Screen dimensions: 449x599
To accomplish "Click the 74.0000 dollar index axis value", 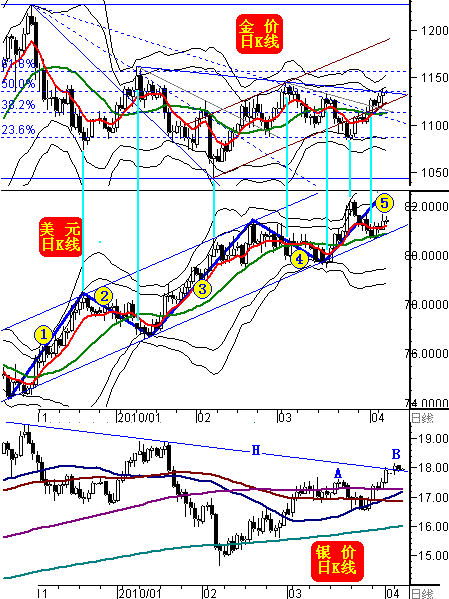I will pos(427,403).
